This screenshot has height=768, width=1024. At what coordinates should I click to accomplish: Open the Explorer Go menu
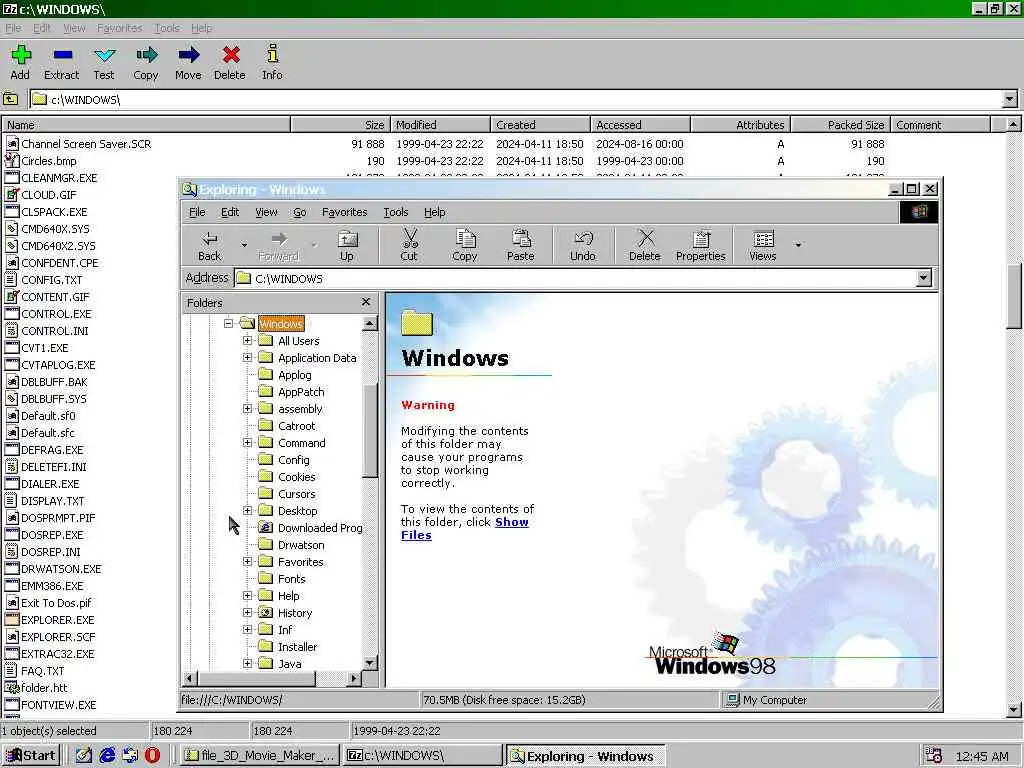[300, 212]
